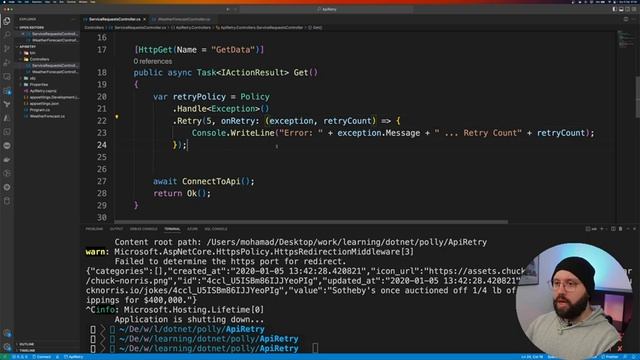Viewport: 640px width, 360px height.
Task: Open appsettings.Development.json in explorer
Action: pyautogui.click(x=47, y=97)
